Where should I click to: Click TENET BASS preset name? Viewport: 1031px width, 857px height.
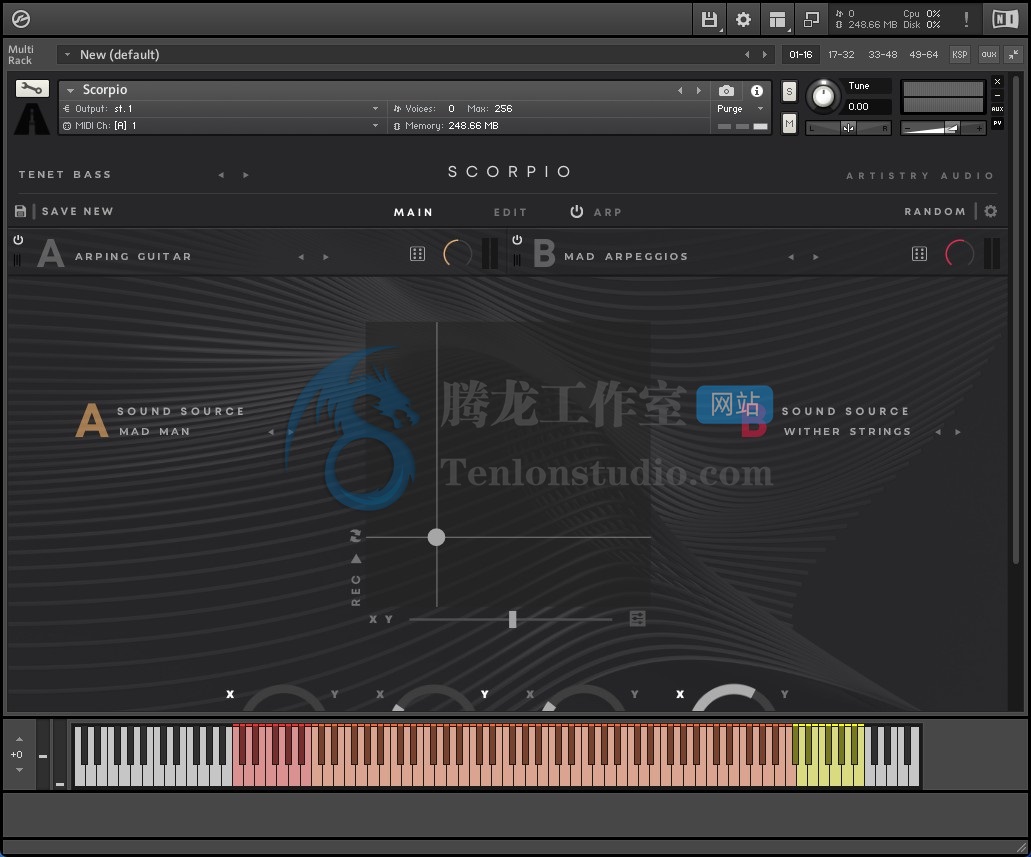click(65, 174)
